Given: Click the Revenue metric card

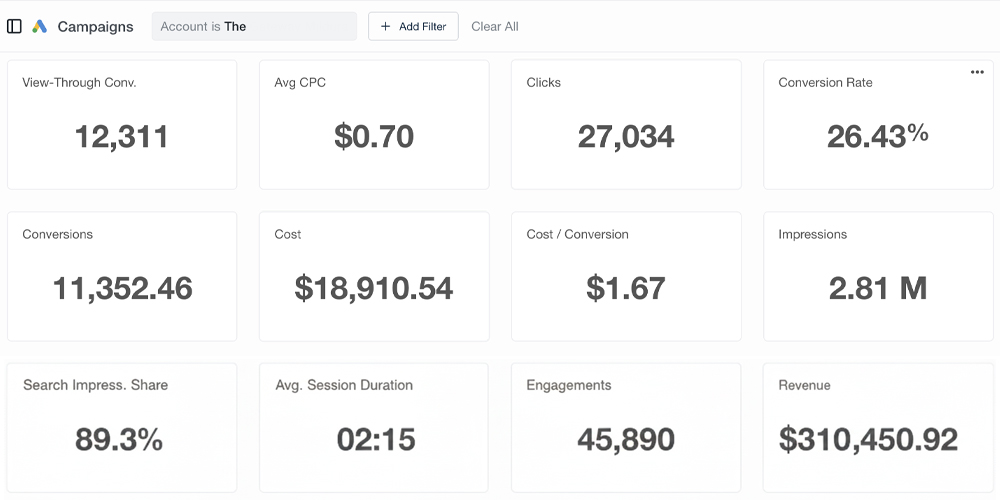Looking at the screenshot, I should coord(878,427).
